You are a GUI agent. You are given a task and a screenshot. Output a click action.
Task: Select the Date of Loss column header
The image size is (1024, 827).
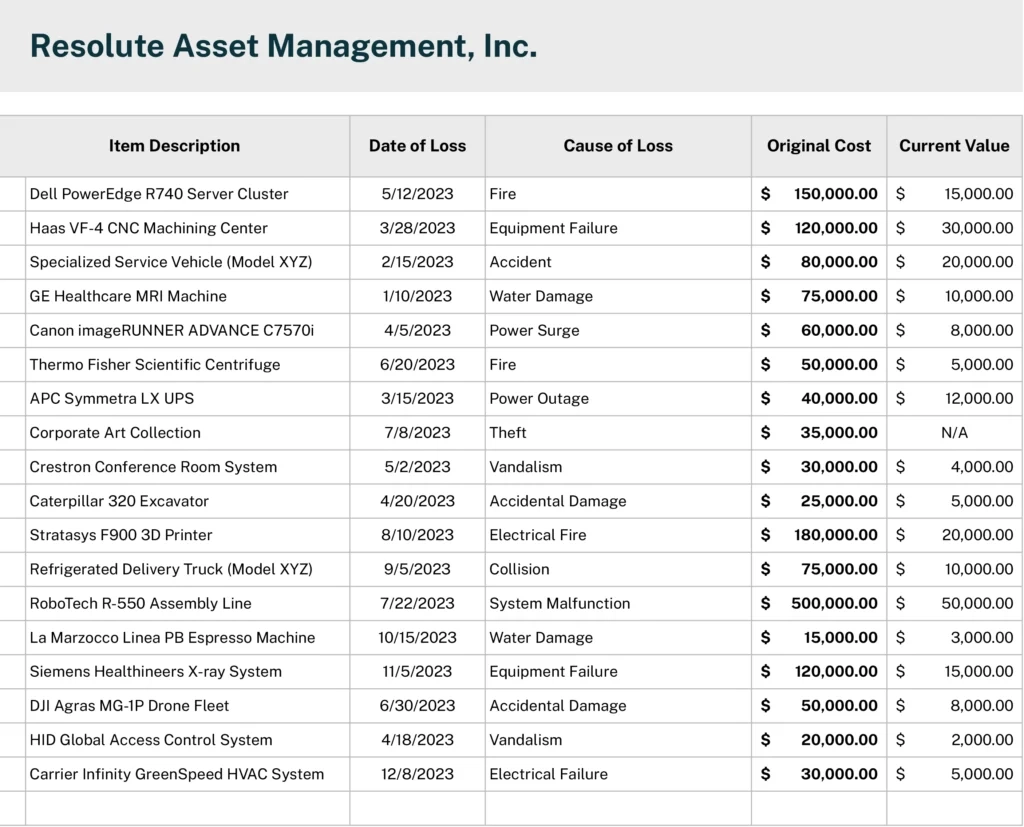pyautogui.click(x=417, y=146)
